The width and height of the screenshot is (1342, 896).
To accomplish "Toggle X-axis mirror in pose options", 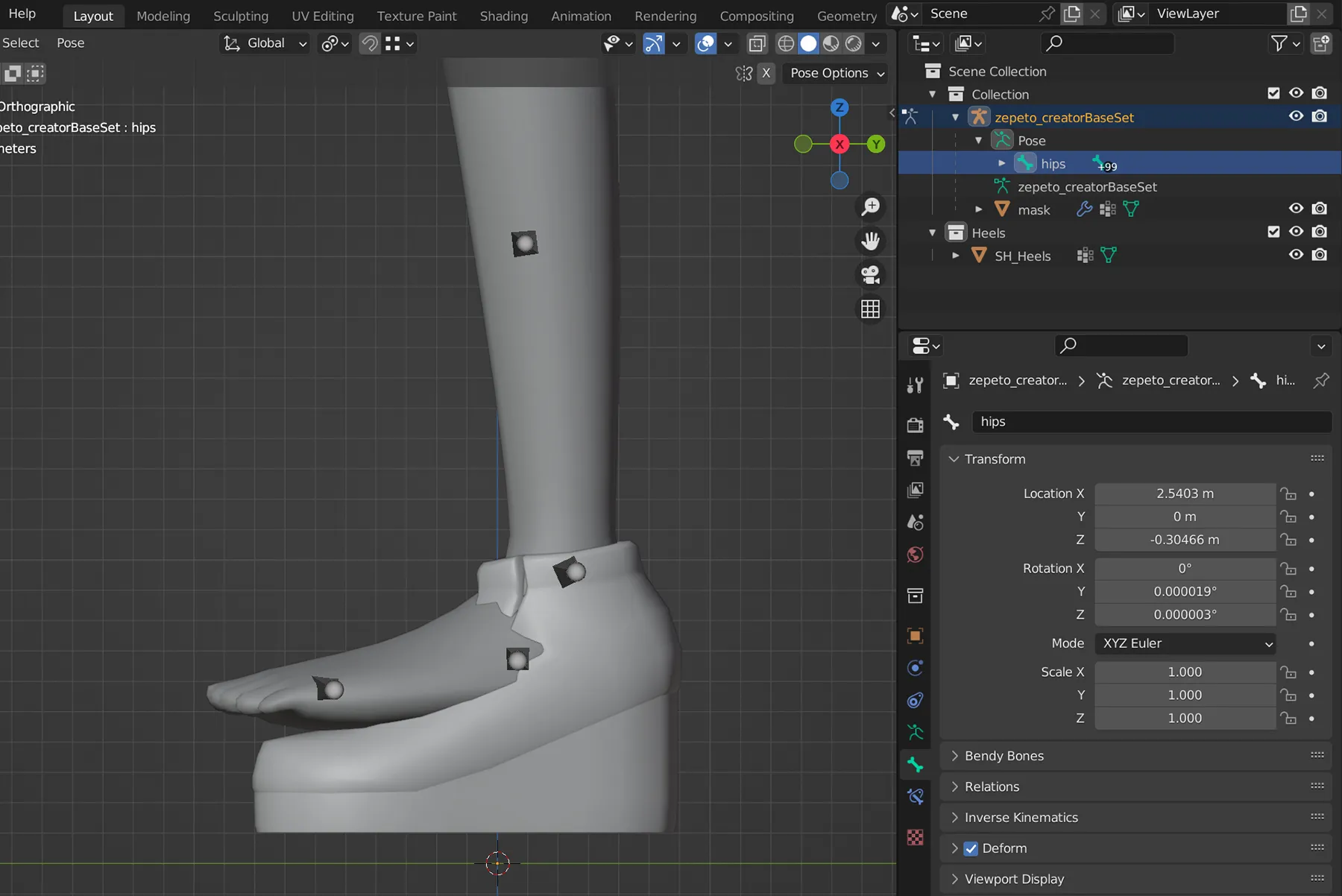I will pyautogui.click(x=766, y=73).
